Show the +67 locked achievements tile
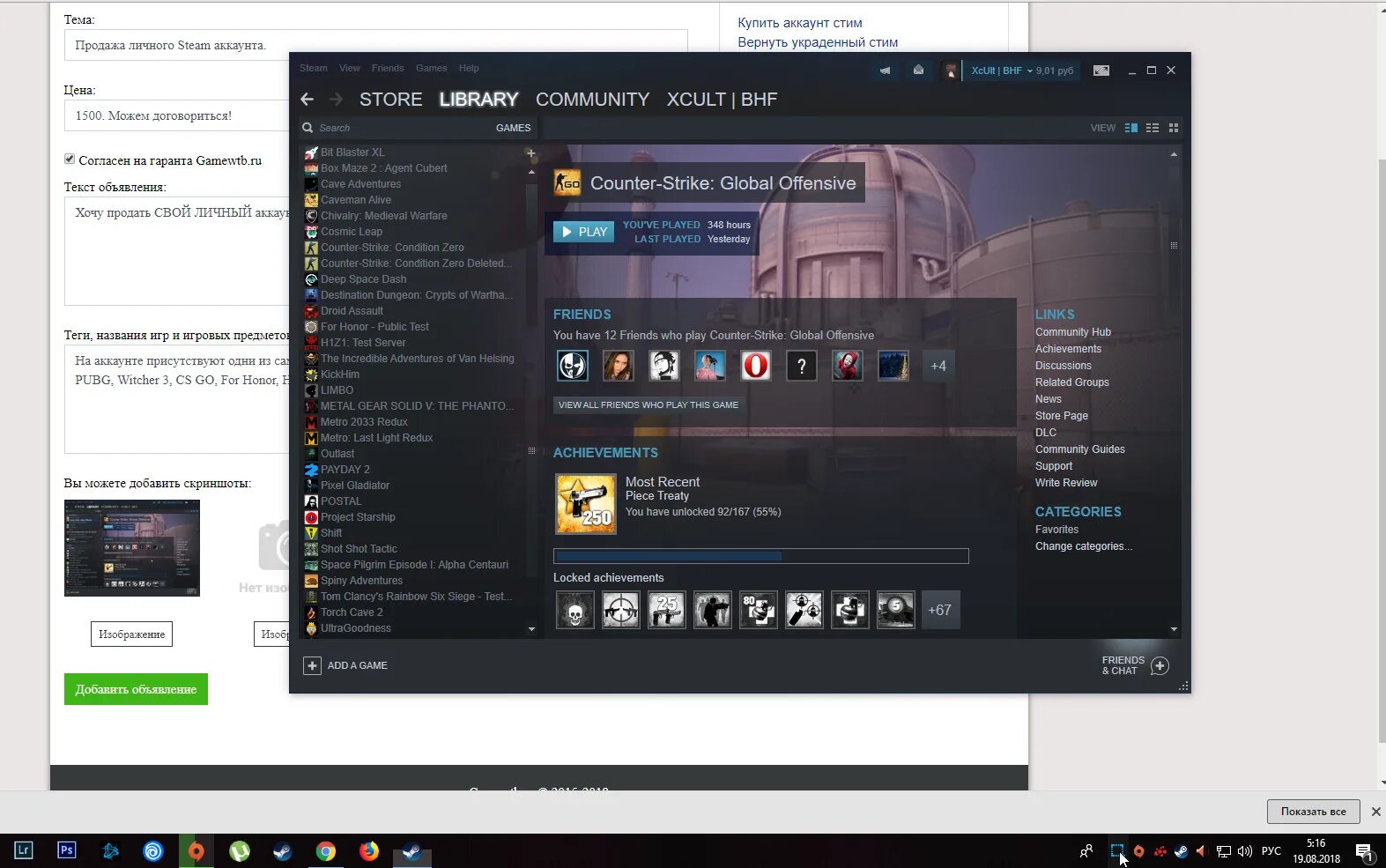 [x=940, y=610]
